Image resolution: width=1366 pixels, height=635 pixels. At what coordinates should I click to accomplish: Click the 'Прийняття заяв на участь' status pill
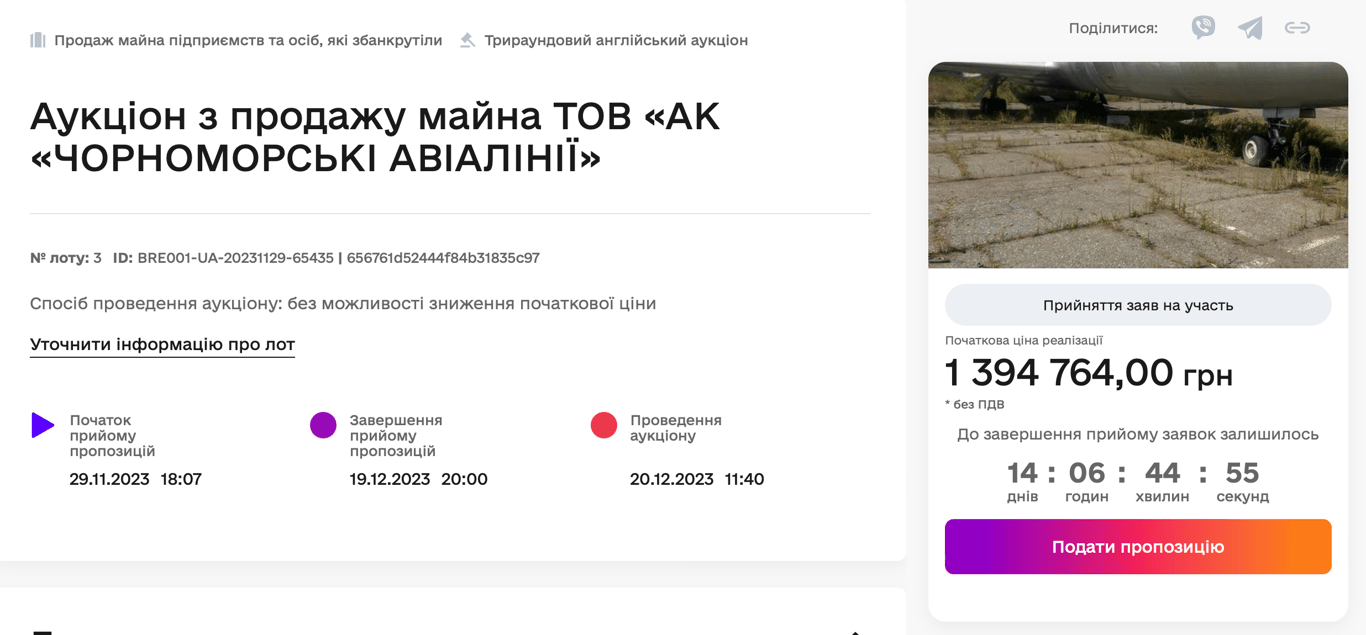click(1138, 305)
